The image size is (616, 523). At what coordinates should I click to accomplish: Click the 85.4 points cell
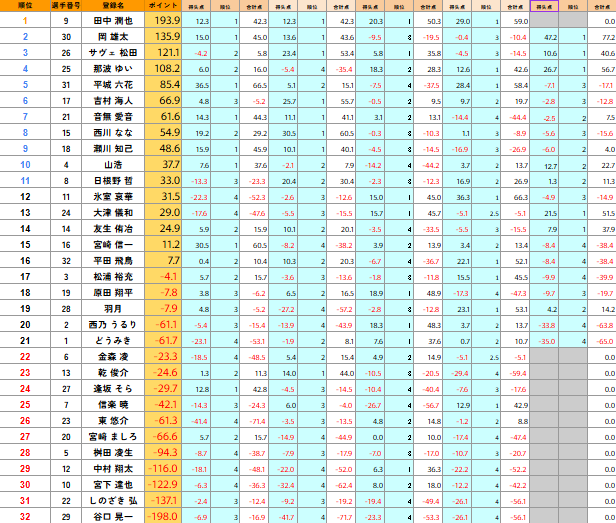pos(163,84)
